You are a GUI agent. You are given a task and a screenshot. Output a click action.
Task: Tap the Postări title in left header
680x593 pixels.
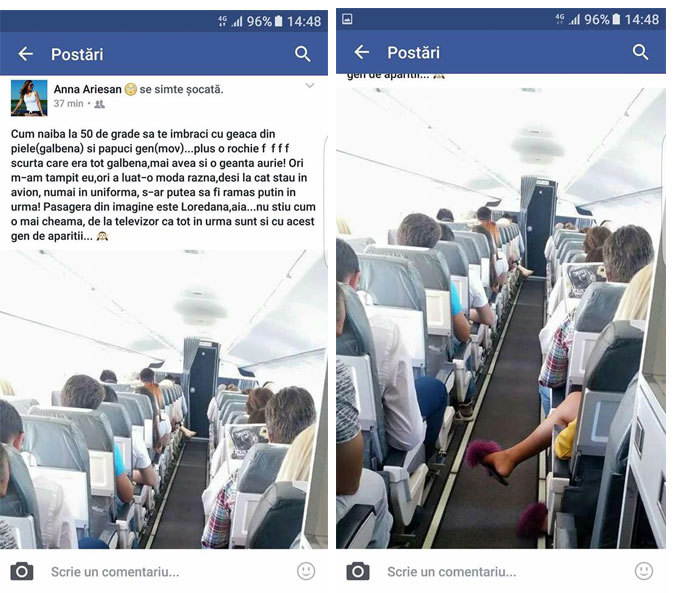pyautogui.click(x=77, y=55)
